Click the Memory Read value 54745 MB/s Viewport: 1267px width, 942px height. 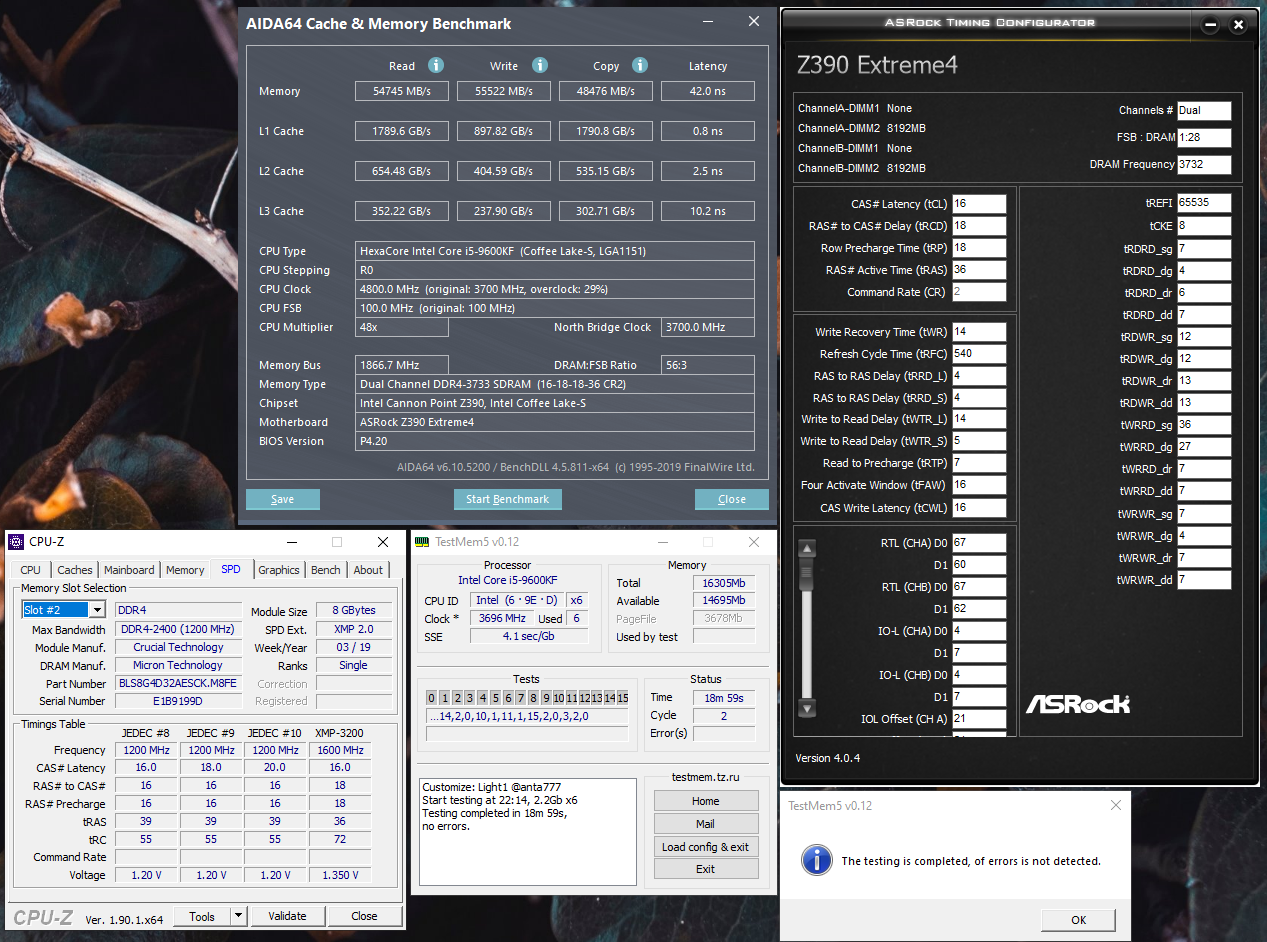point(402,91)
